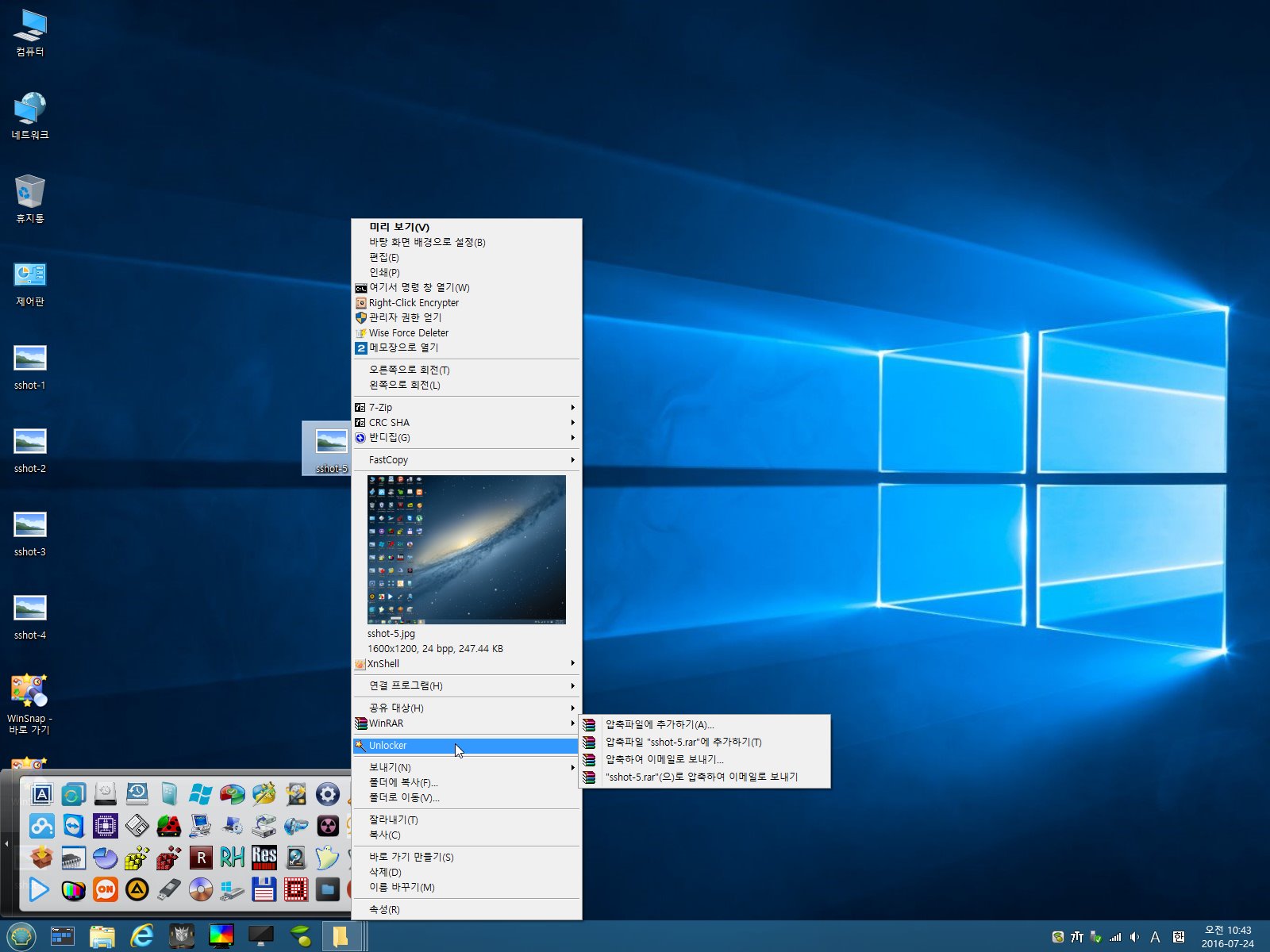Choose 압축파일 "sshot-5.rar"에 추가하기(T)
The width and height of the screenshot is (1270, 952).
pos(705,742)
